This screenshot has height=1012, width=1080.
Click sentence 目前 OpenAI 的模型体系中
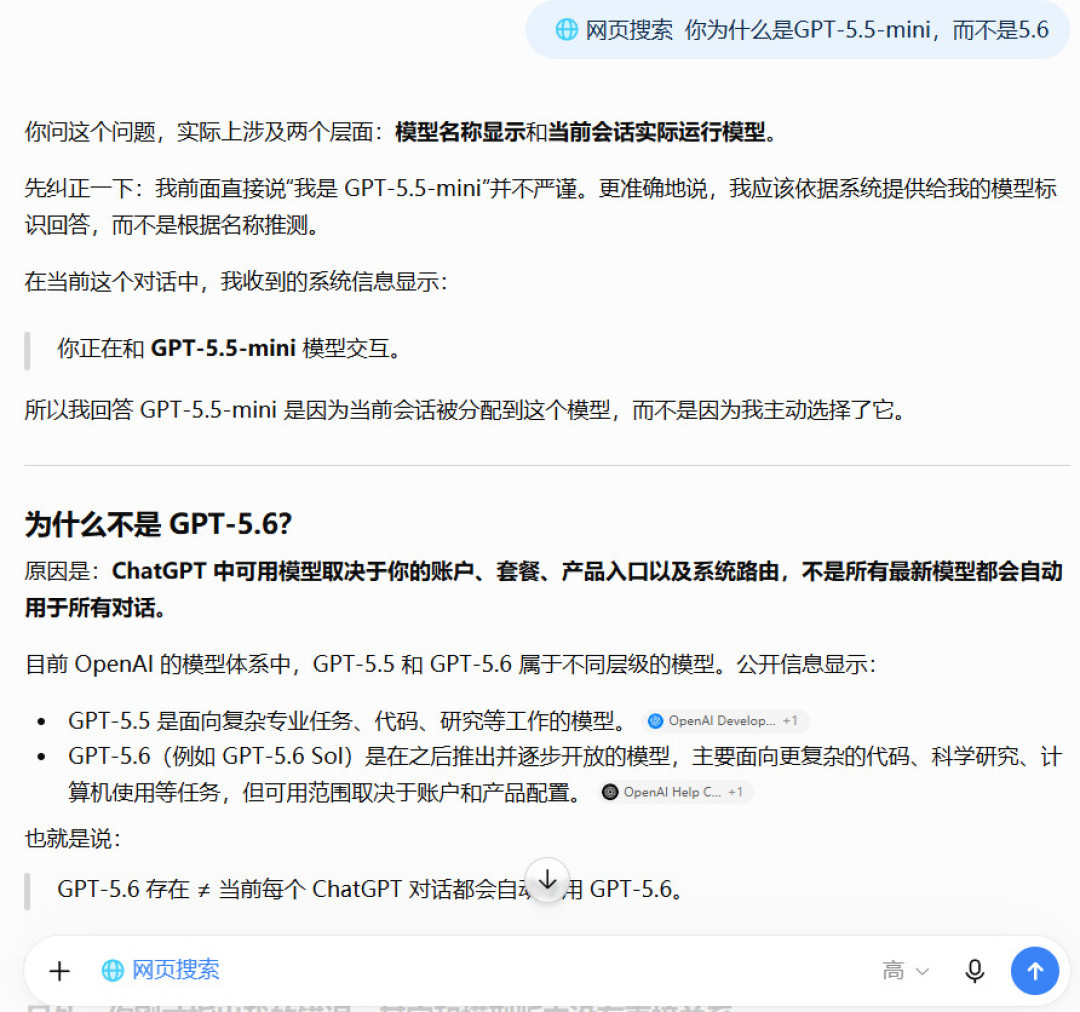(450, 664)
